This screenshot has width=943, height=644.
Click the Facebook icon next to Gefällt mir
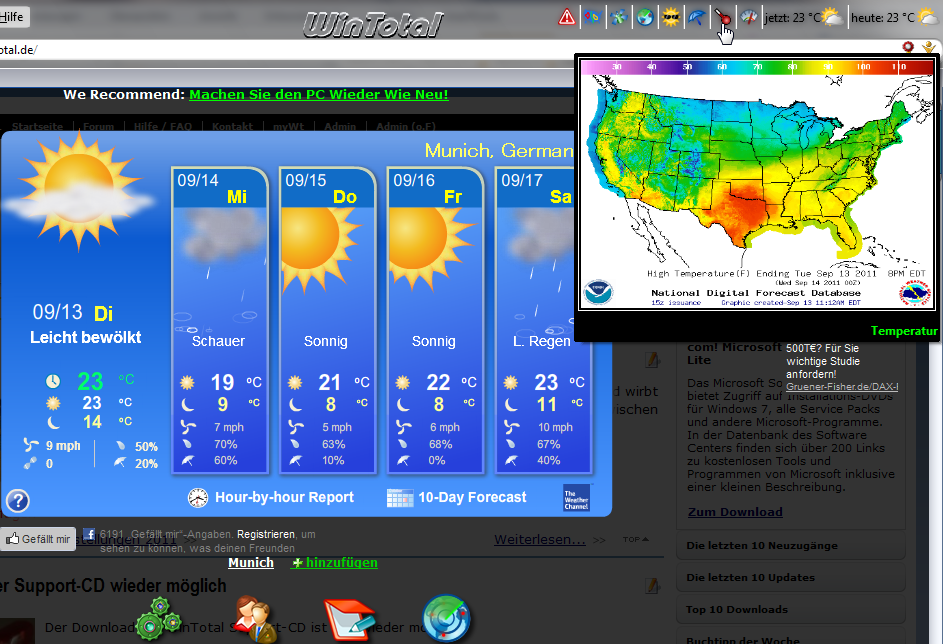(88, 534)
